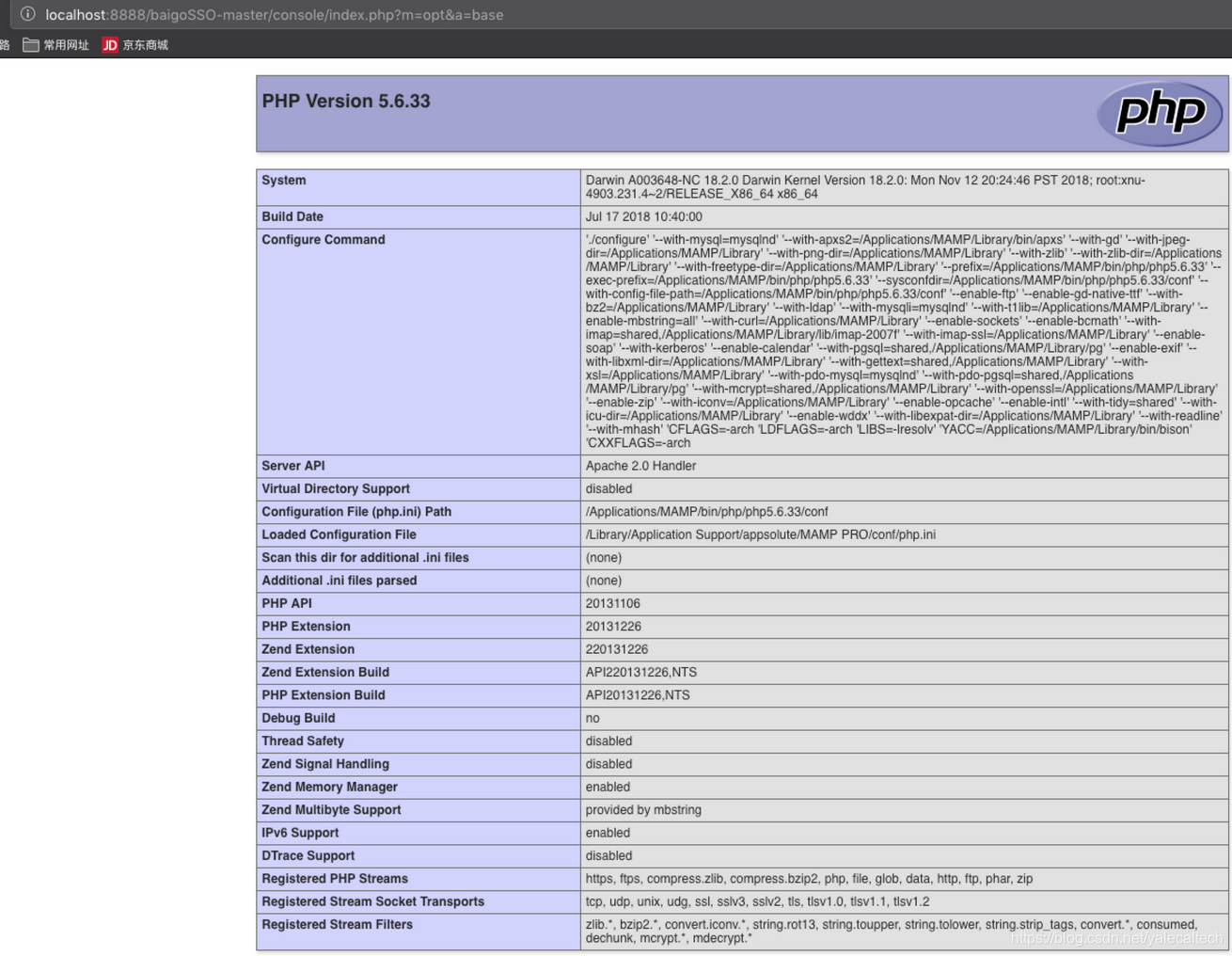1232x956 pixels.
Task: Click the Zend Signal Handling label
Action: [x=325, y=764]
